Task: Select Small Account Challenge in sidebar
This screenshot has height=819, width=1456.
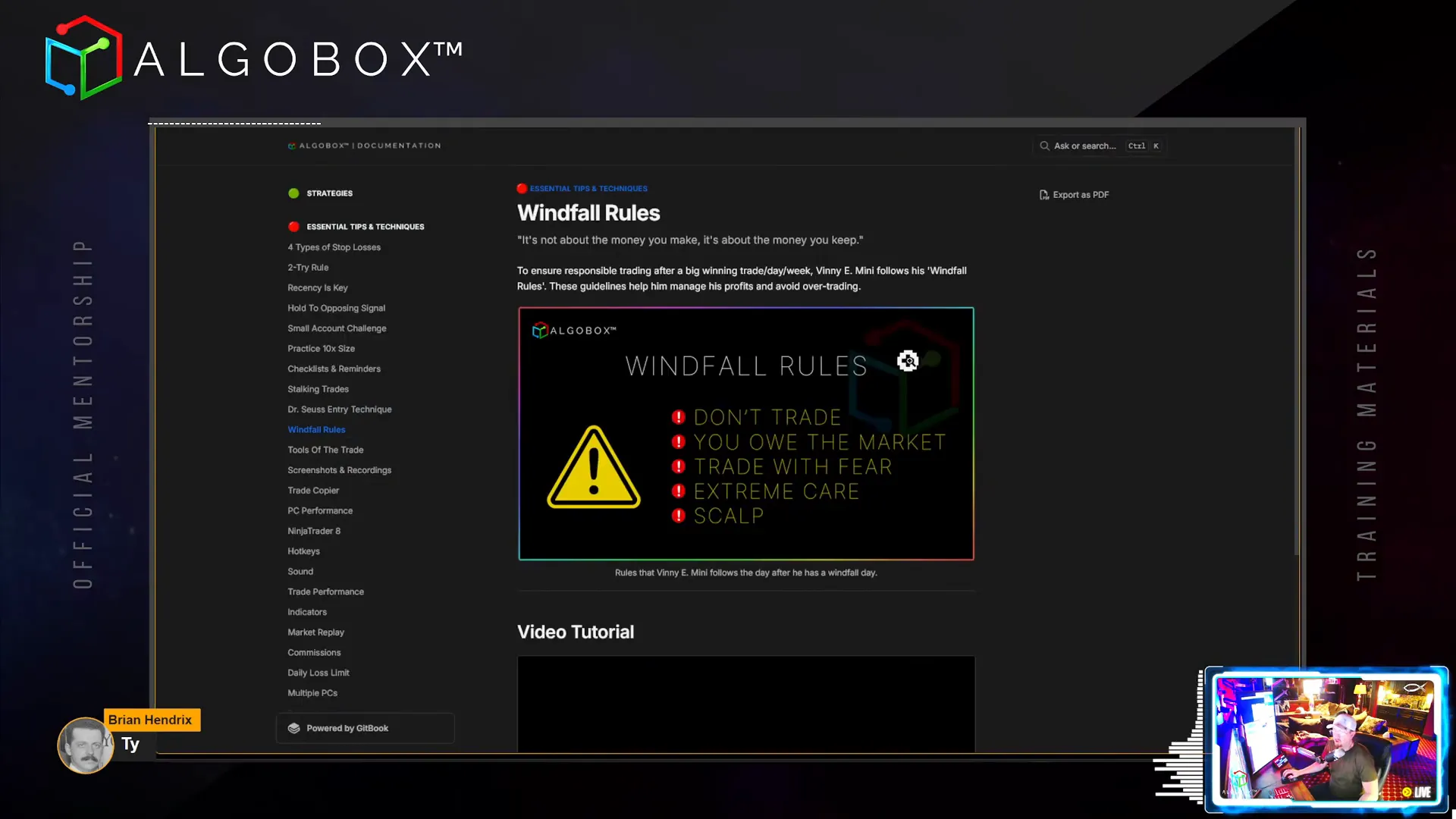Action: coord(337,328)
